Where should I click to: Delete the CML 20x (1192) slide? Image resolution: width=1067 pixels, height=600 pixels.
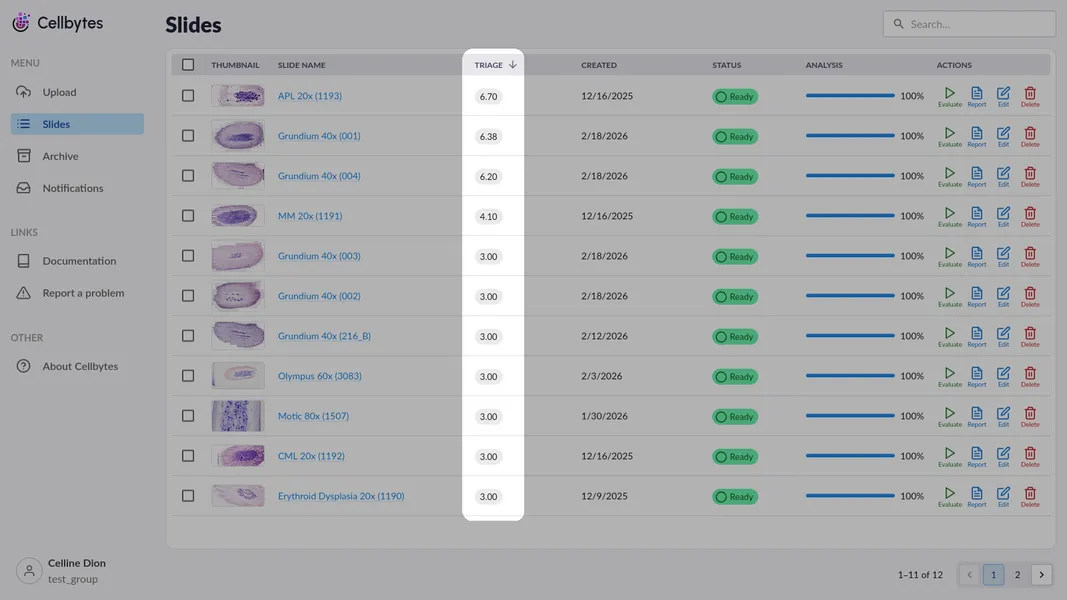click(1030, 454)
